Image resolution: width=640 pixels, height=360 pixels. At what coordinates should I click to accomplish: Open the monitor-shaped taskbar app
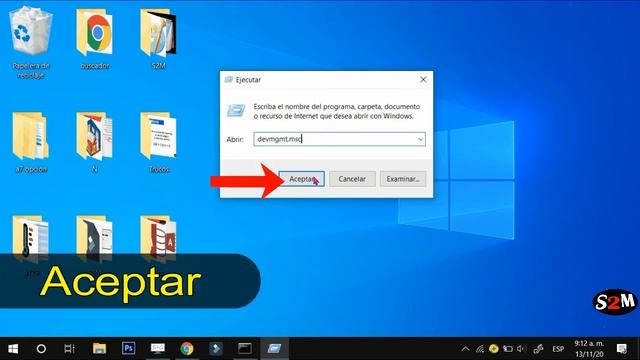158,349
